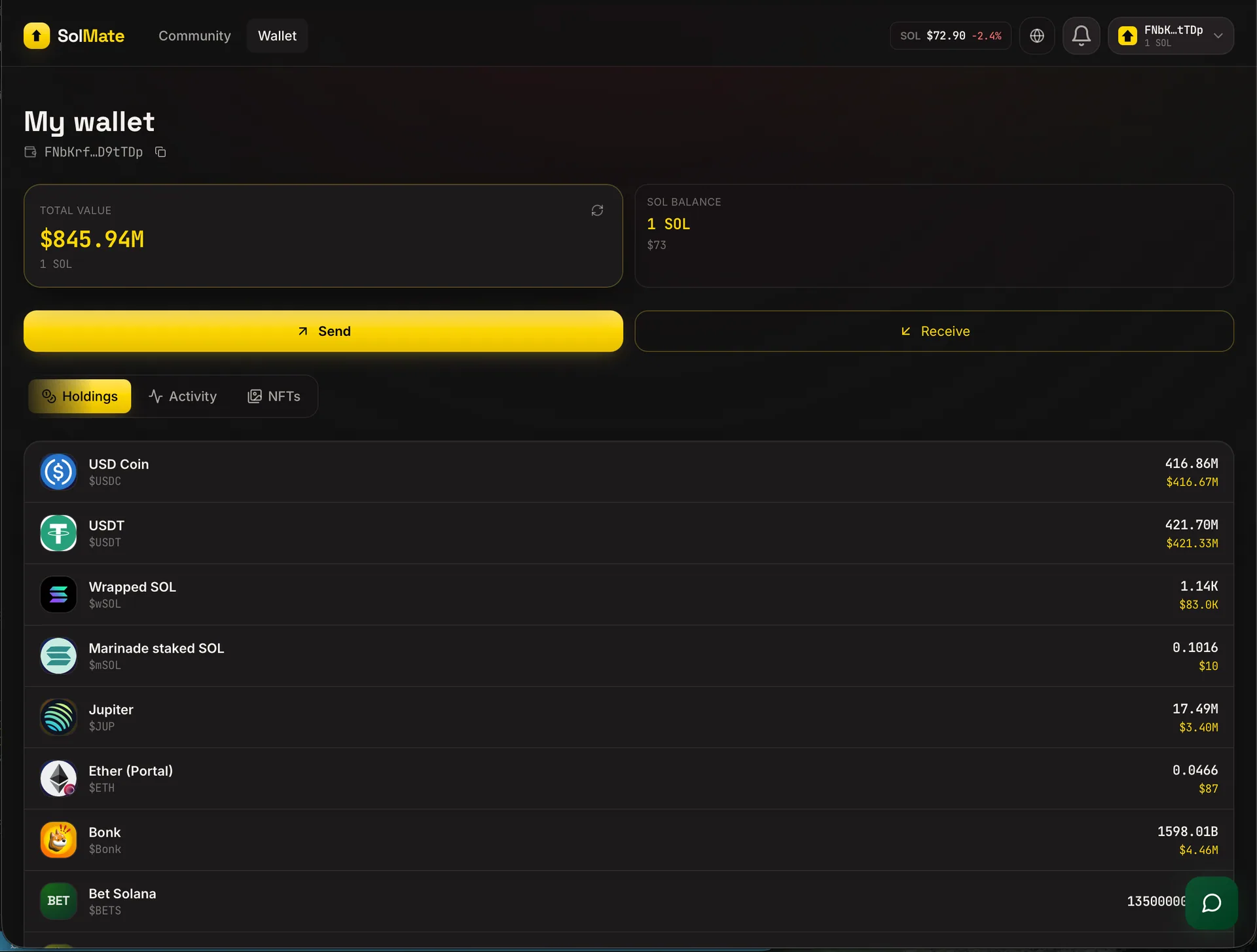Click the Bet Solana row name
The width and height of the screenshot is (1257, 952).
tap(122, 894)
